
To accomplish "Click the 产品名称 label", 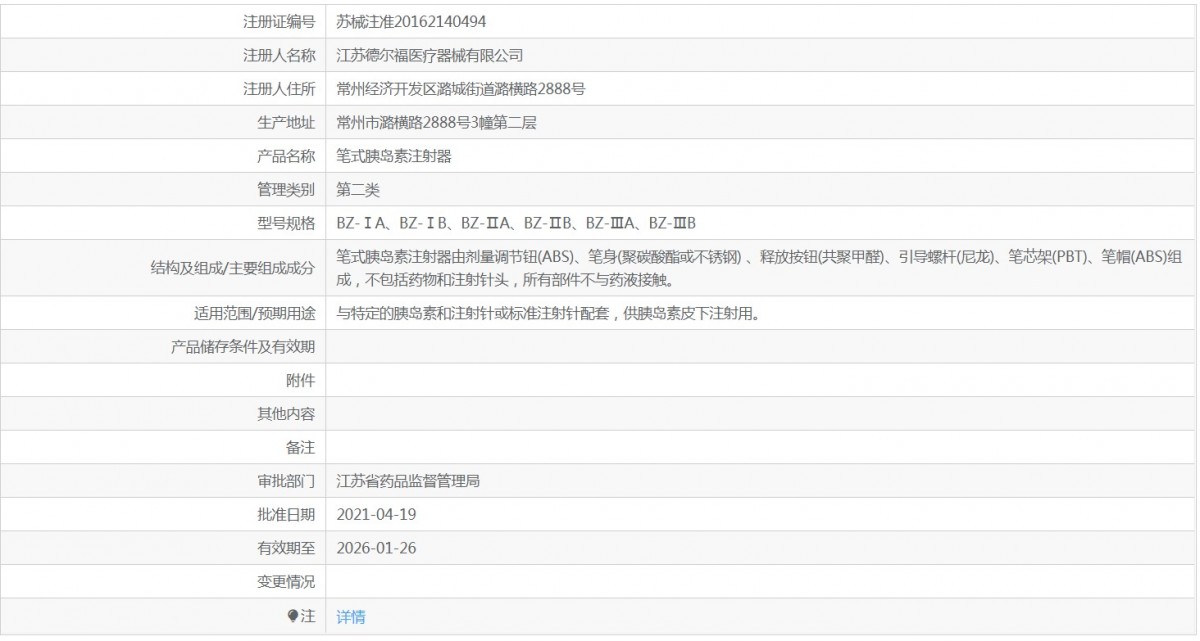I will 286,157.
